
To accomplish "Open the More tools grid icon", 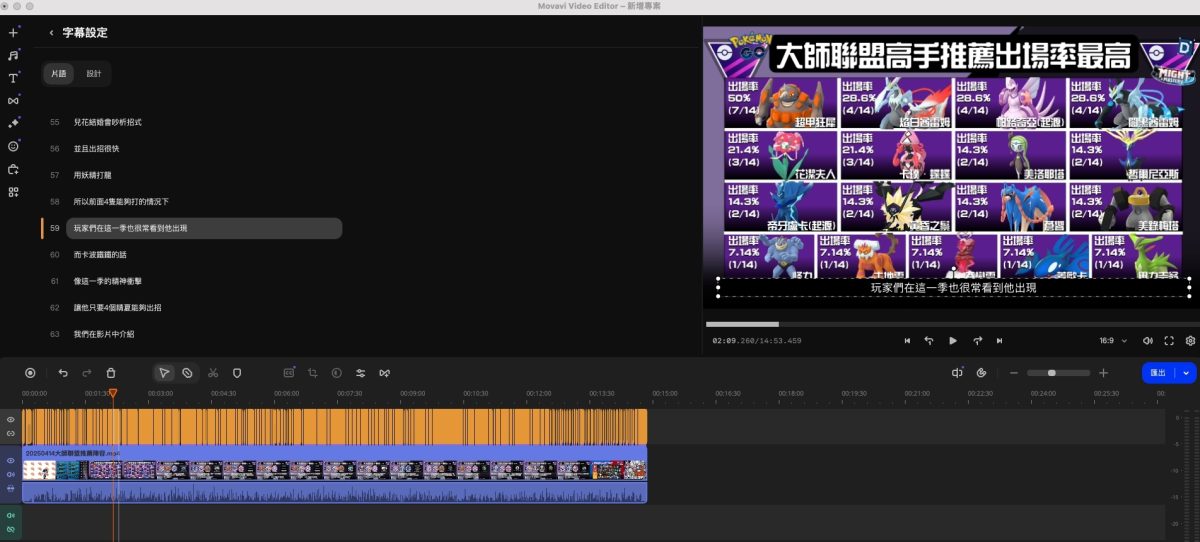I will [x=13, y=192].
